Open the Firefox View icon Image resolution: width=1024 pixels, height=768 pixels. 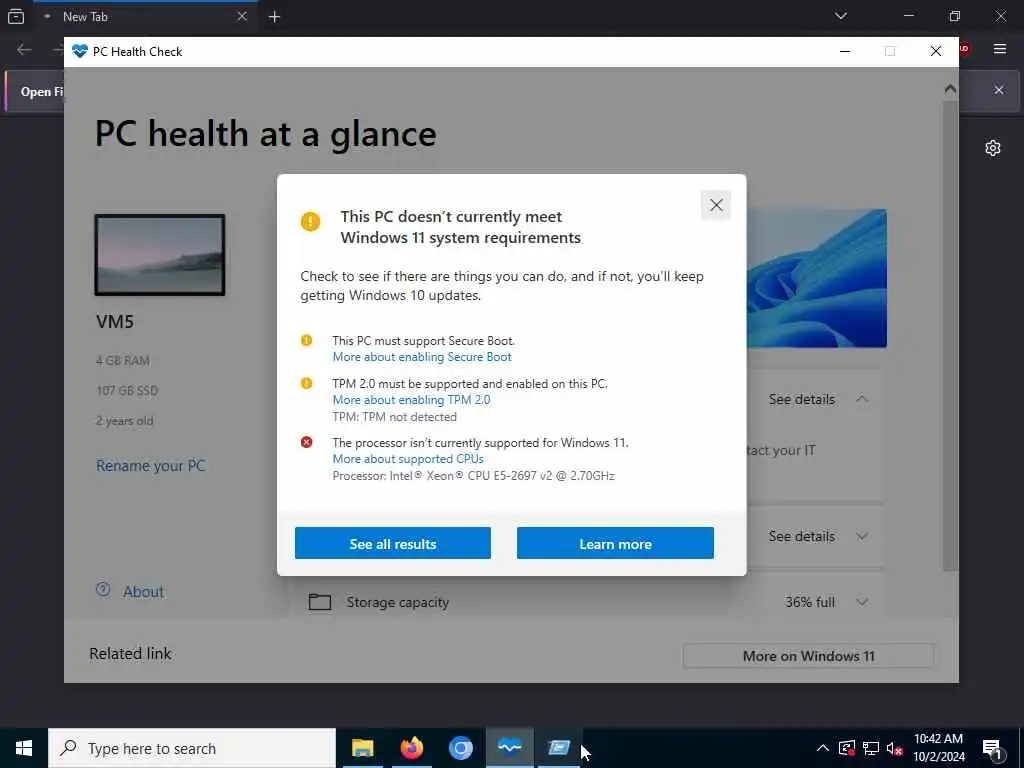coord(16,16)
